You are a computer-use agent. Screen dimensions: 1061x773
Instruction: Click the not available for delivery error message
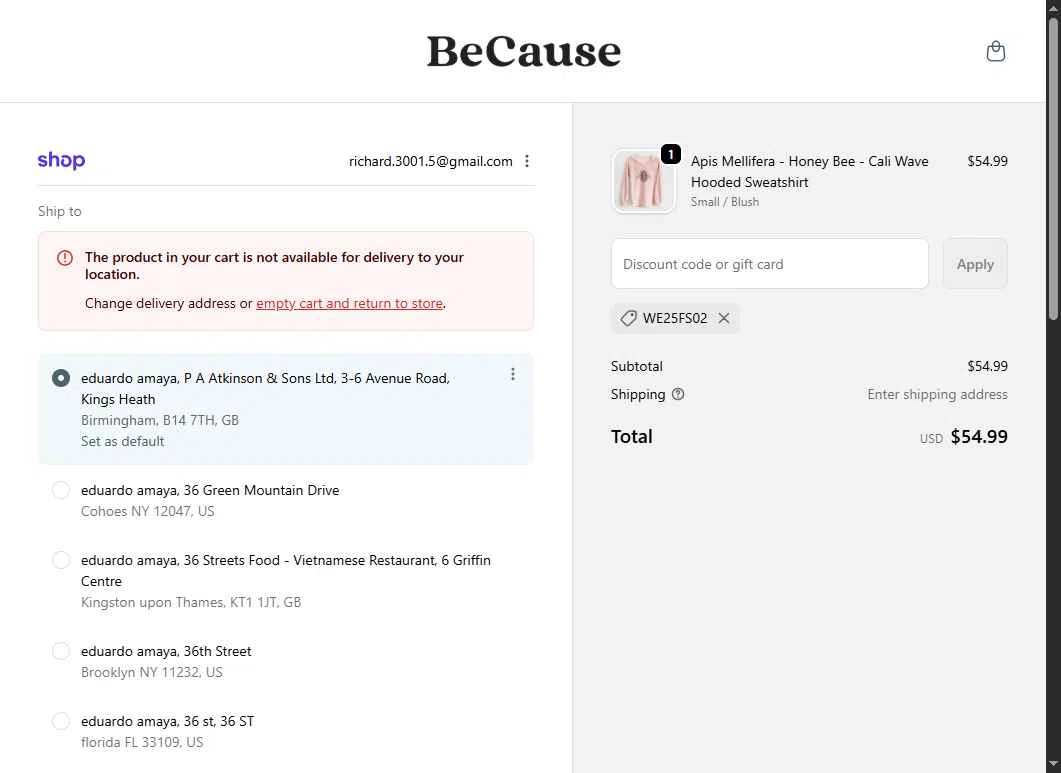[x=274, y=265]
